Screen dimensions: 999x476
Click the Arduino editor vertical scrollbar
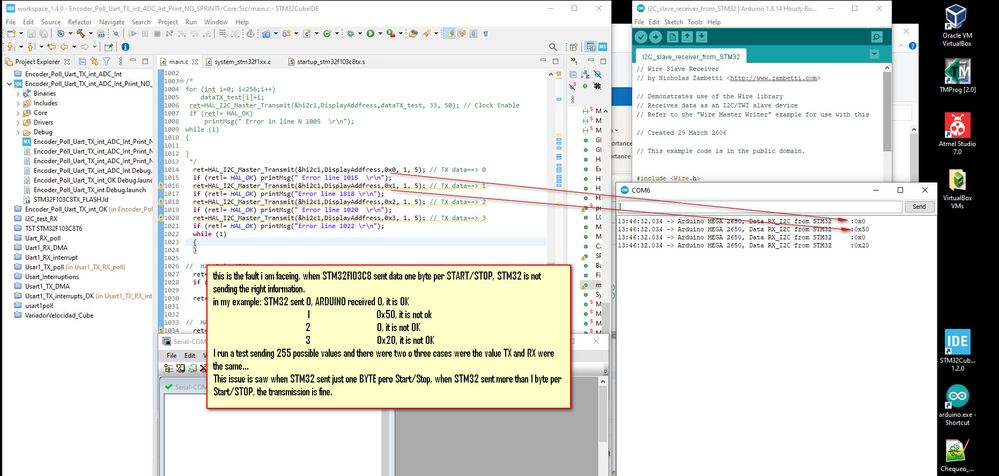[887, 121]
